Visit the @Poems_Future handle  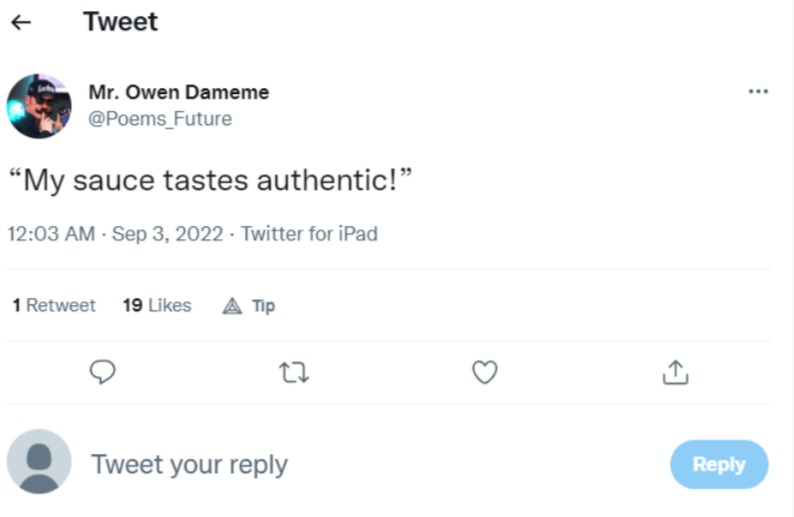tap(160, 119)
